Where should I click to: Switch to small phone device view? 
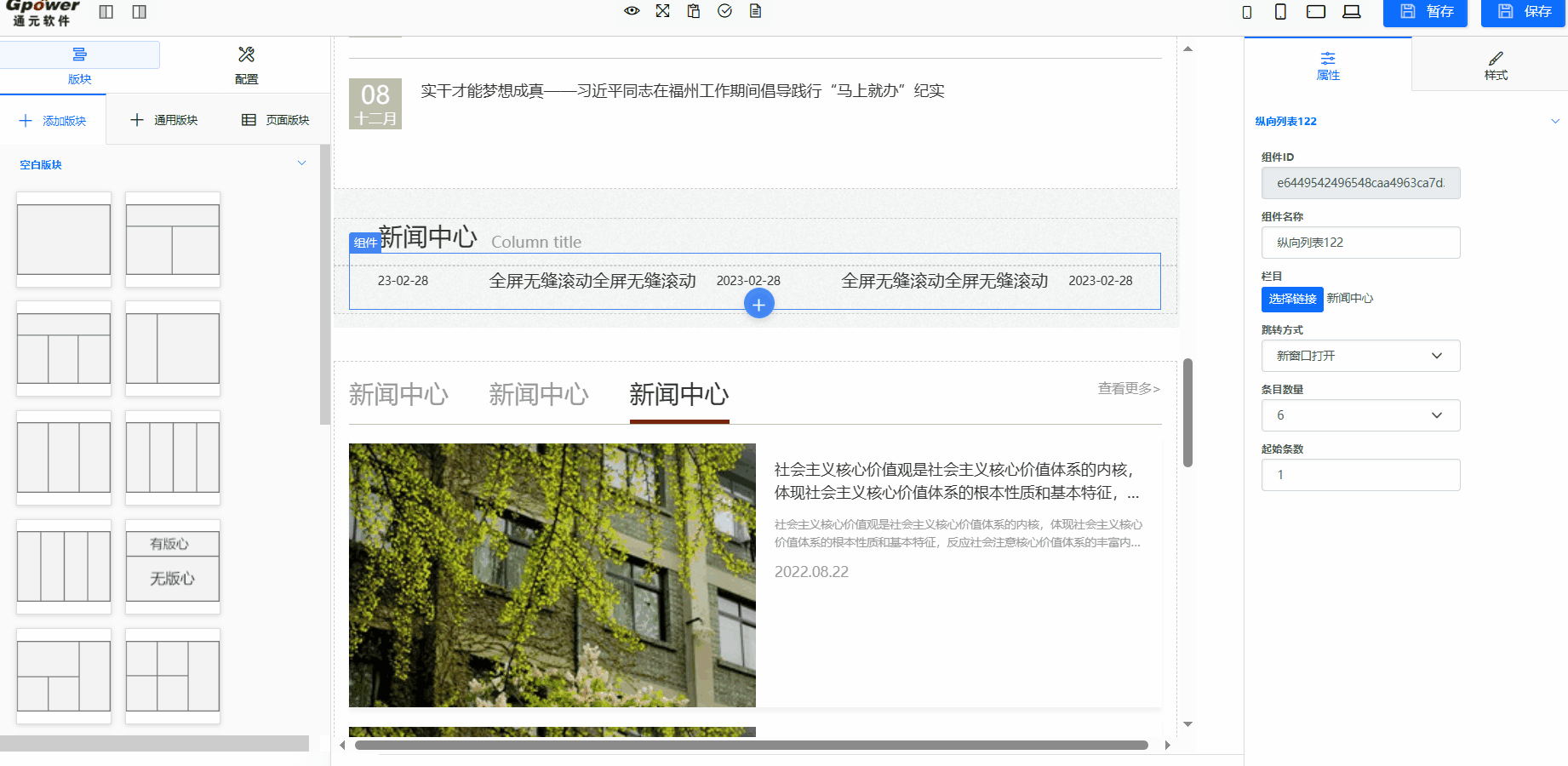(x=1247, y=12)
